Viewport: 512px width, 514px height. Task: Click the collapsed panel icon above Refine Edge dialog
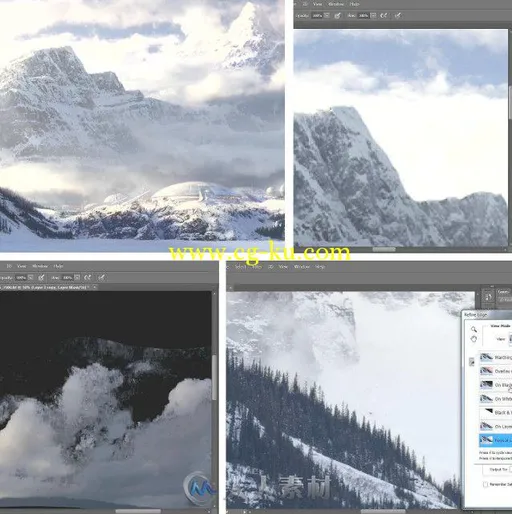(488, 296)
